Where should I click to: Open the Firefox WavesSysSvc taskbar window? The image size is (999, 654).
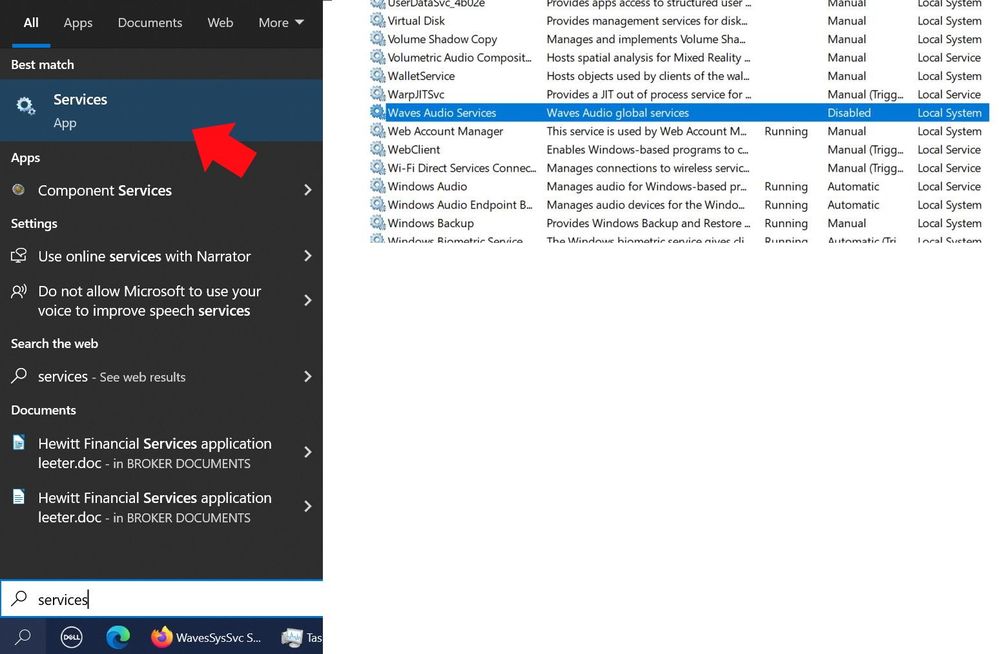[207, 637]
